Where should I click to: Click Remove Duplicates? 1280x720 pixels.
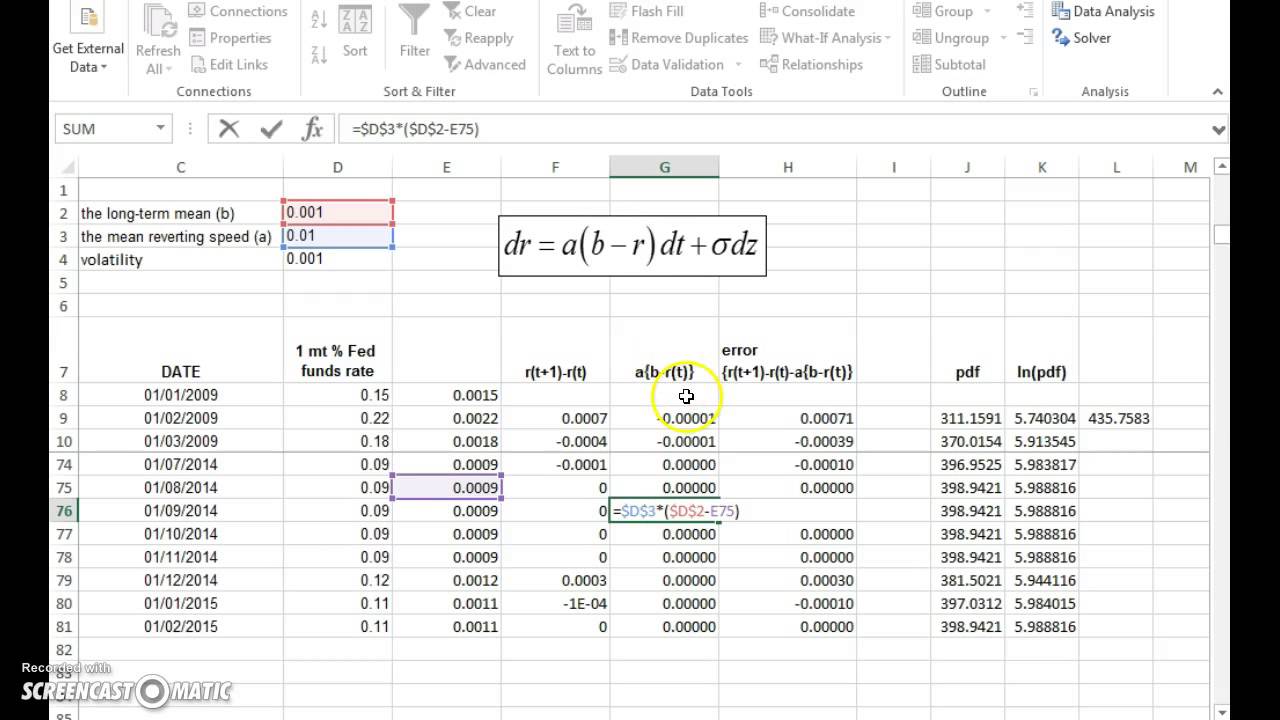[678, 38]
